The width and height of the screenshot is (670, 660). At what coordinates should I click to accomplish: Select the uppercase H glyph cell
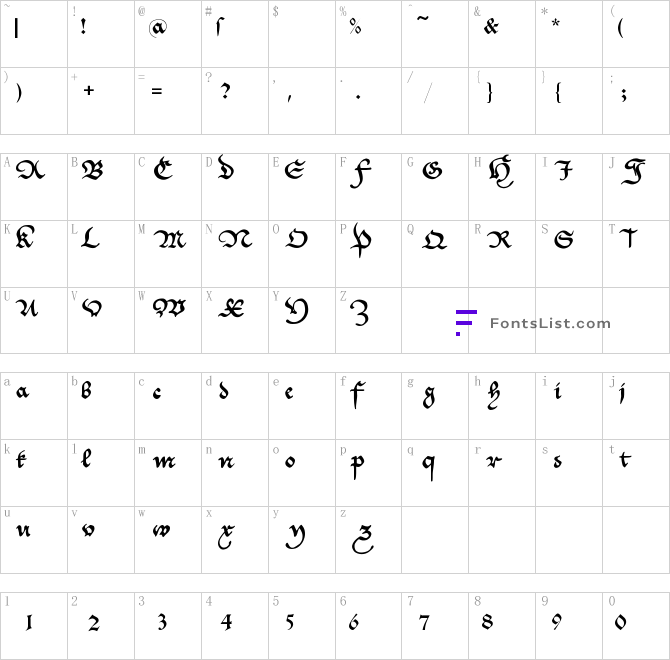click(x=502, y=187)
